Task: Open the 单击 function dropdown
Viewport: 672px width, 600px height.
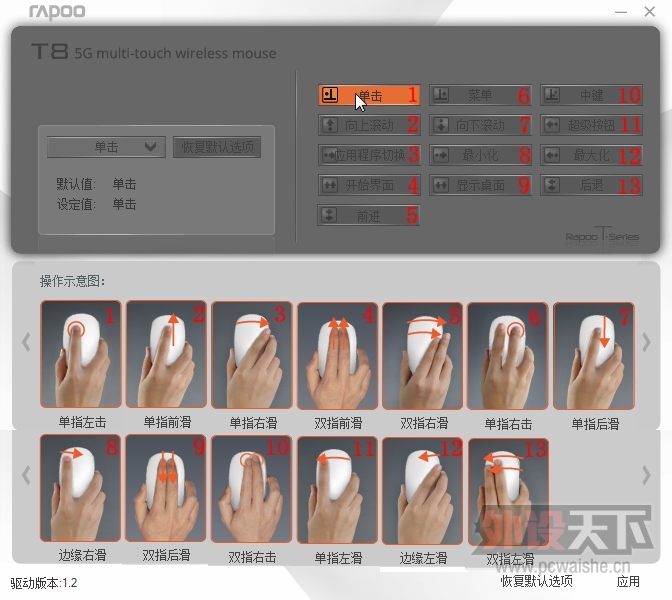Action: [106, 147]
